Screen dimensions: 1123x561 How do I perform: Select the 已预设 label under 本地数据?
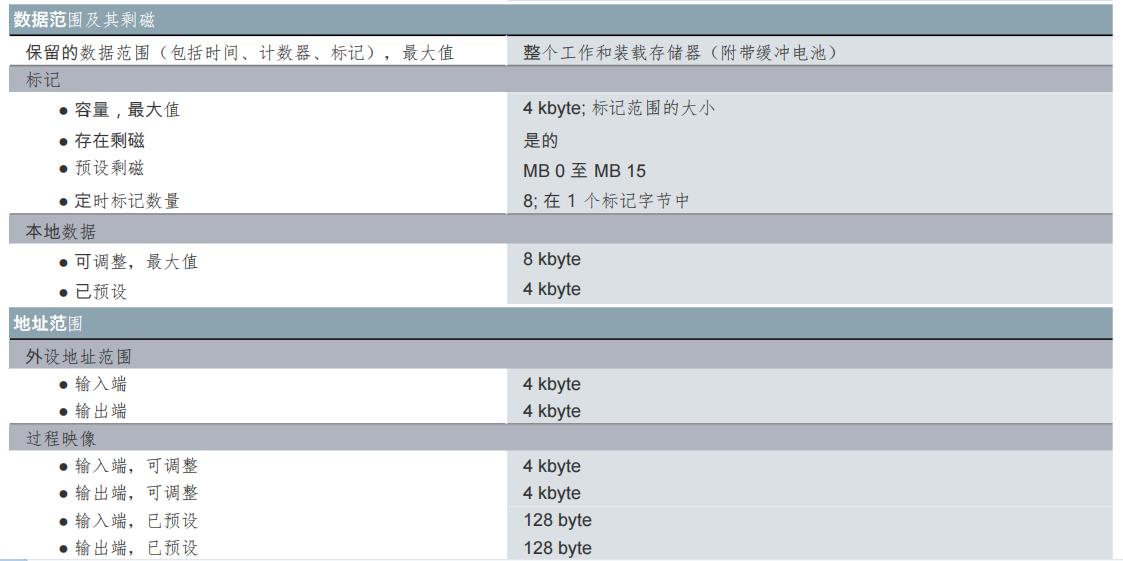101,292
